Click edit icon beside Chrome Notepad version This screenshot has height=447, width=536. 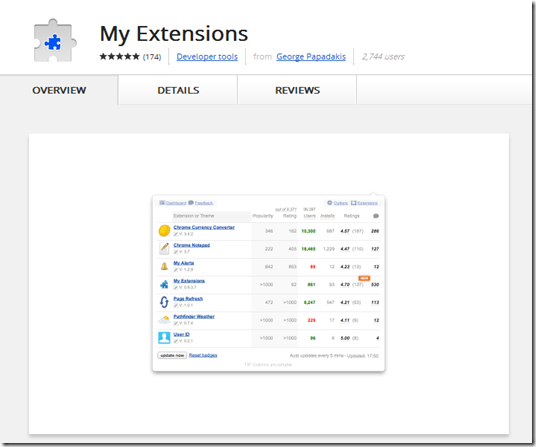(175, 252)
